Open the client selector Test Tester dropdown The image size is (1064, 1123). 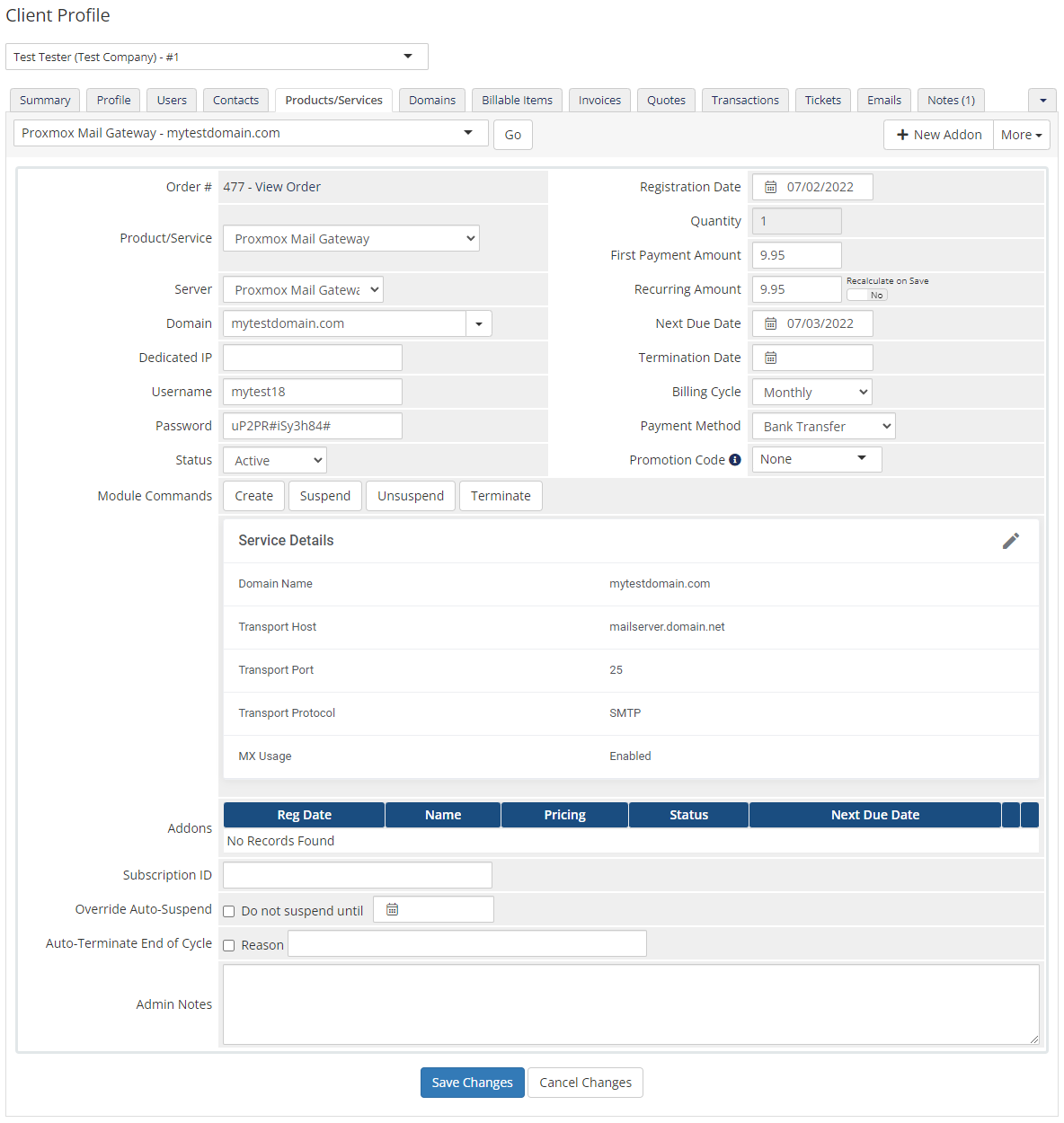click(x=217, y=57)
